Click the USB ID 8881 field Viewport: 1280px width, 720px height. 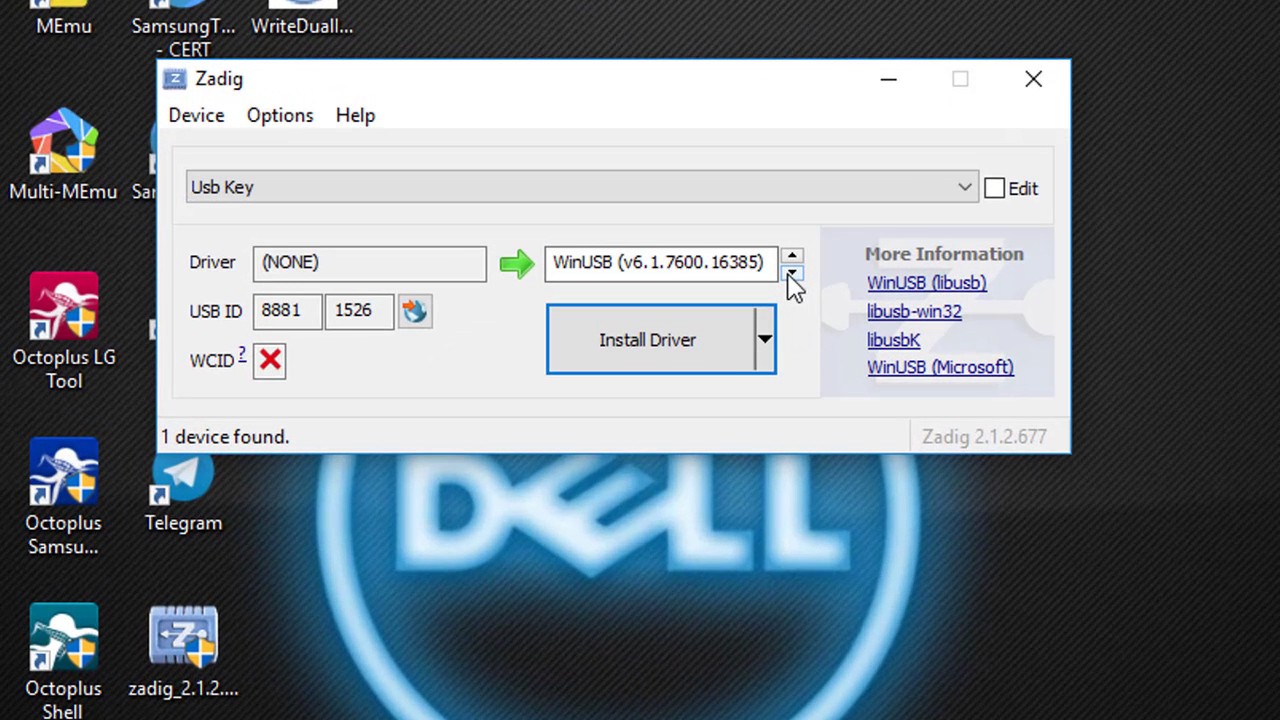coord(288,311)
